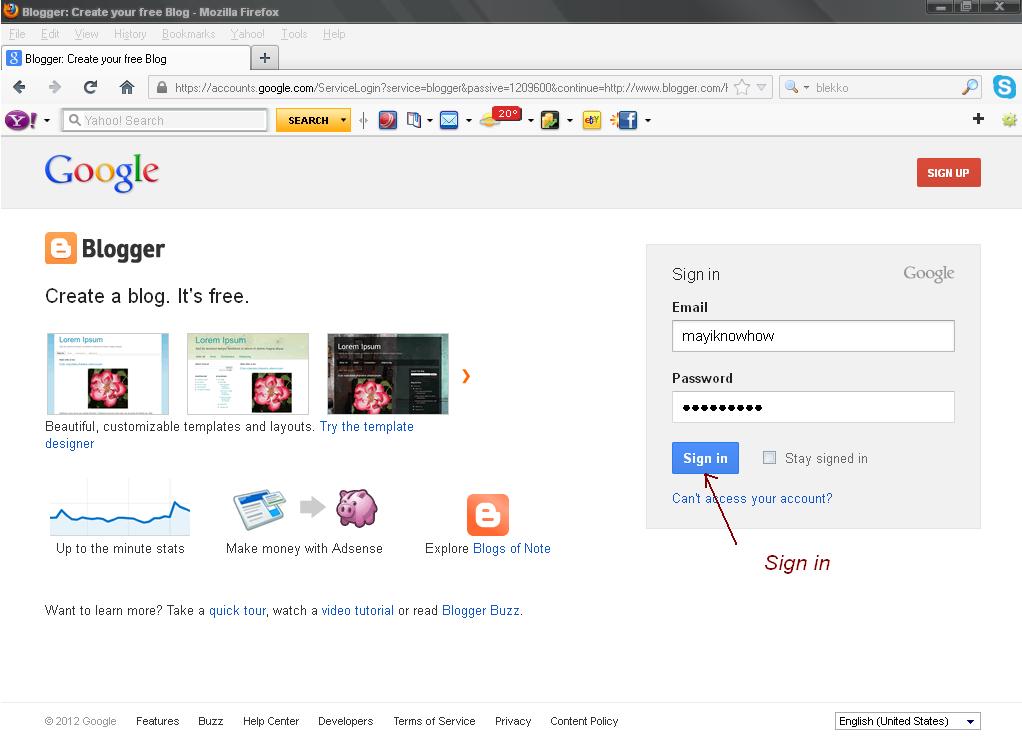Reload the page with the refresh icon
This screenshot has height=738, width=1022.
[x=91, y=87]
